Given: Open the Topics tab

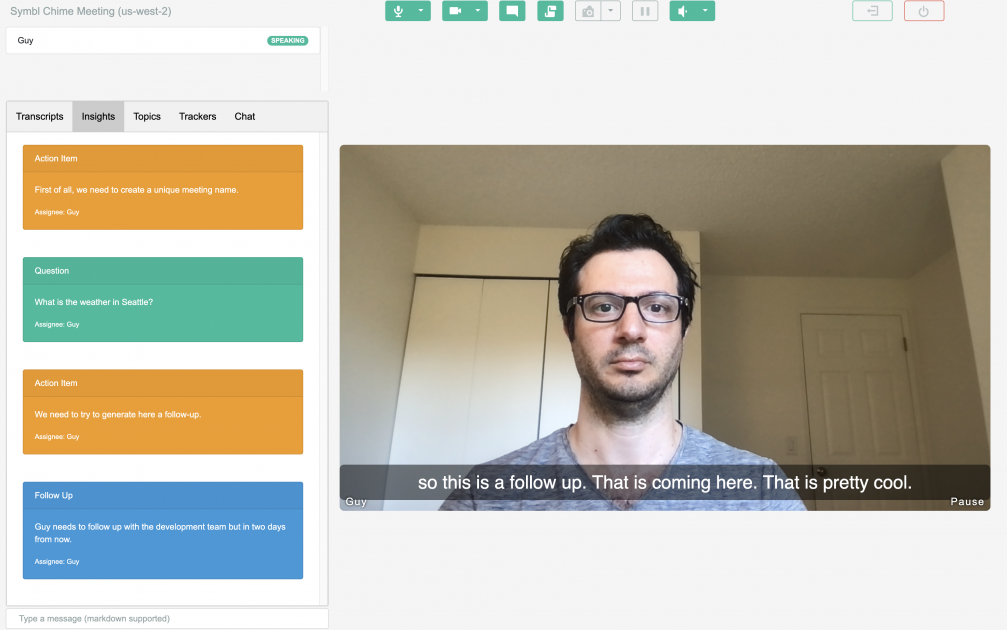Looking at the screenshot, I should point(146,116).
